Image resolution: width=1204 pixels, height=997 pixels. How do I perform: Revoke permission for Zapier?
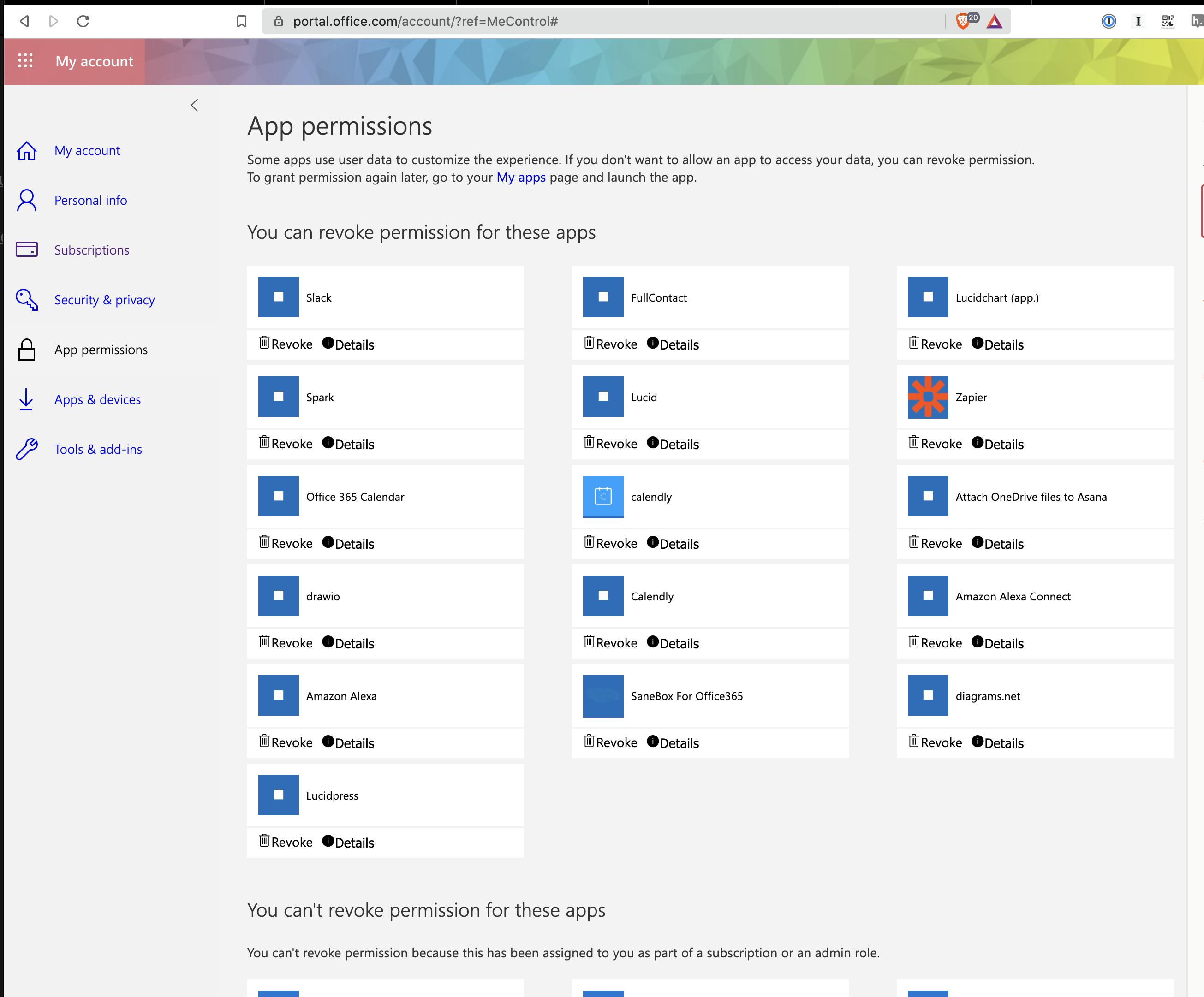(935, 444)
